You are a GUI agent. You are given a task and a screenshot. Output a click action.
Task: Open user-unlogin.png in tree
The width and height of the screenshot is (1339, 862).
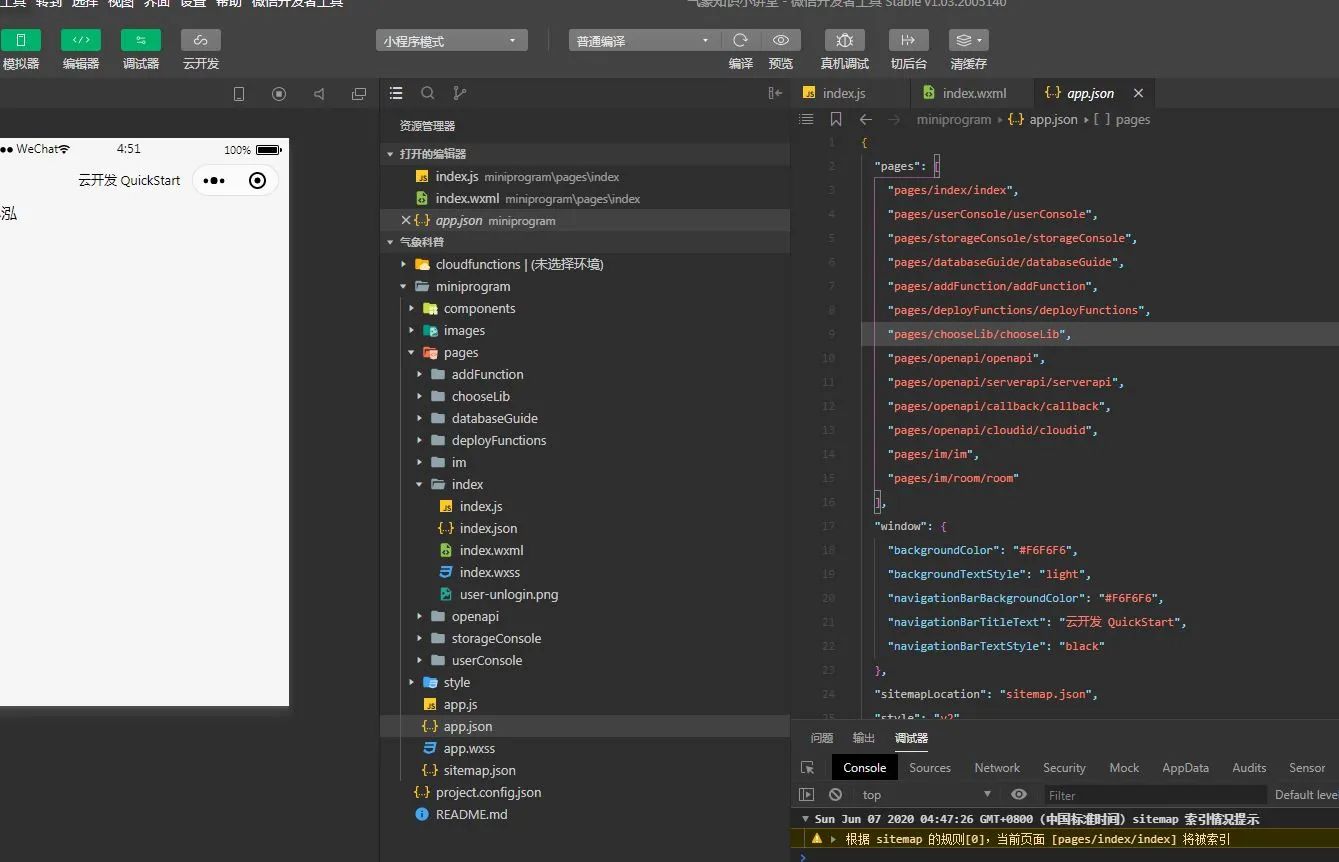click(509, 594)
